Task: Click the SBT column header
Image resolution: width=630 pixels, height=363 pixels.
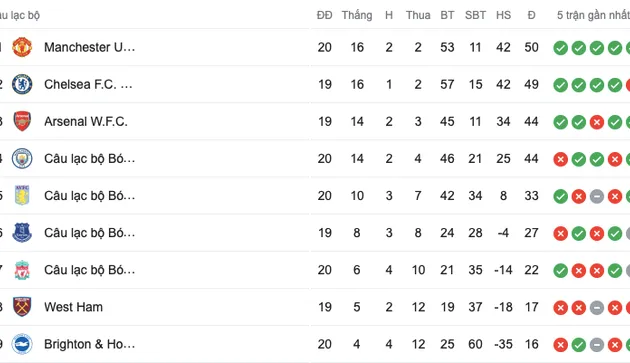Action: pyautogui.click(x=475, y=15)
